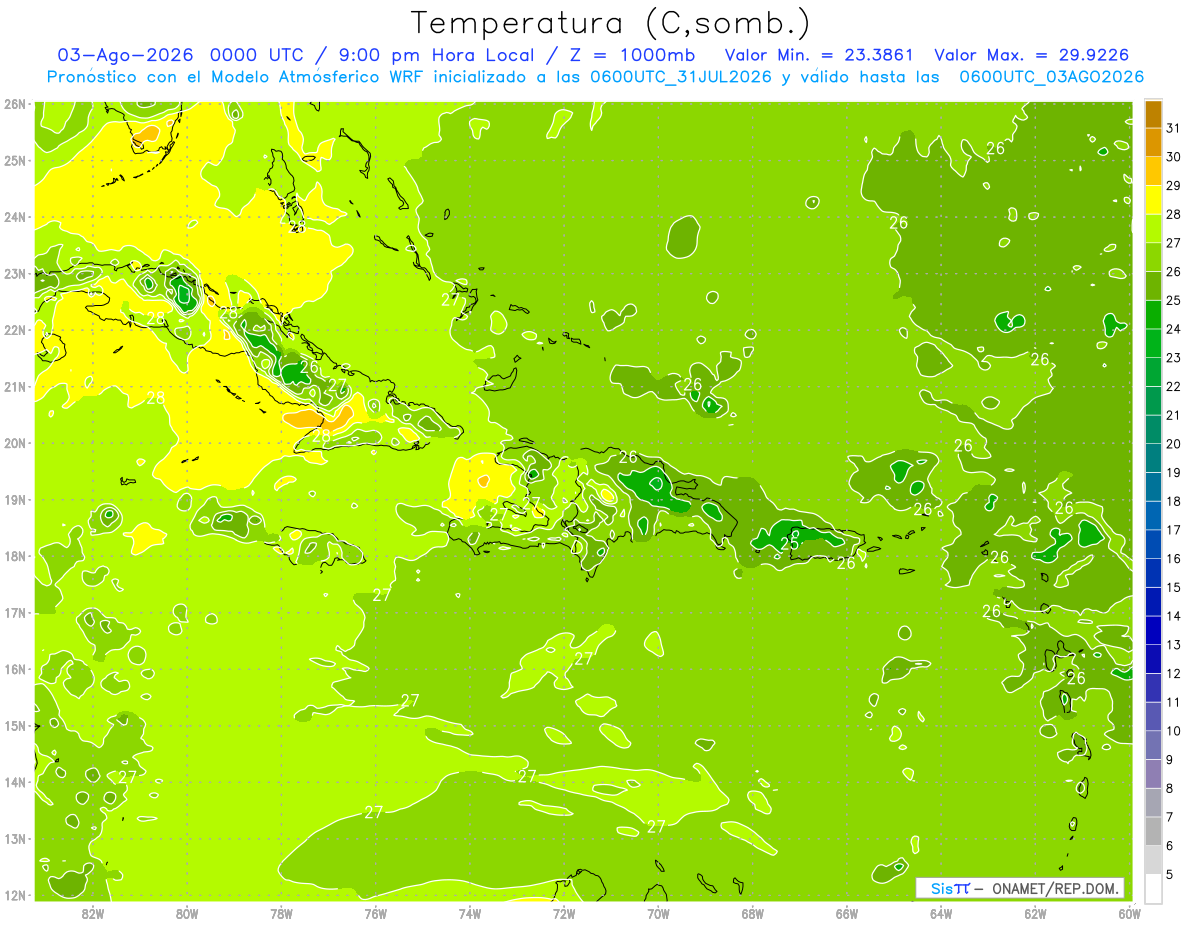
Task: Click the colorbar scale value '14'
Action: (x=1173, y=616)
